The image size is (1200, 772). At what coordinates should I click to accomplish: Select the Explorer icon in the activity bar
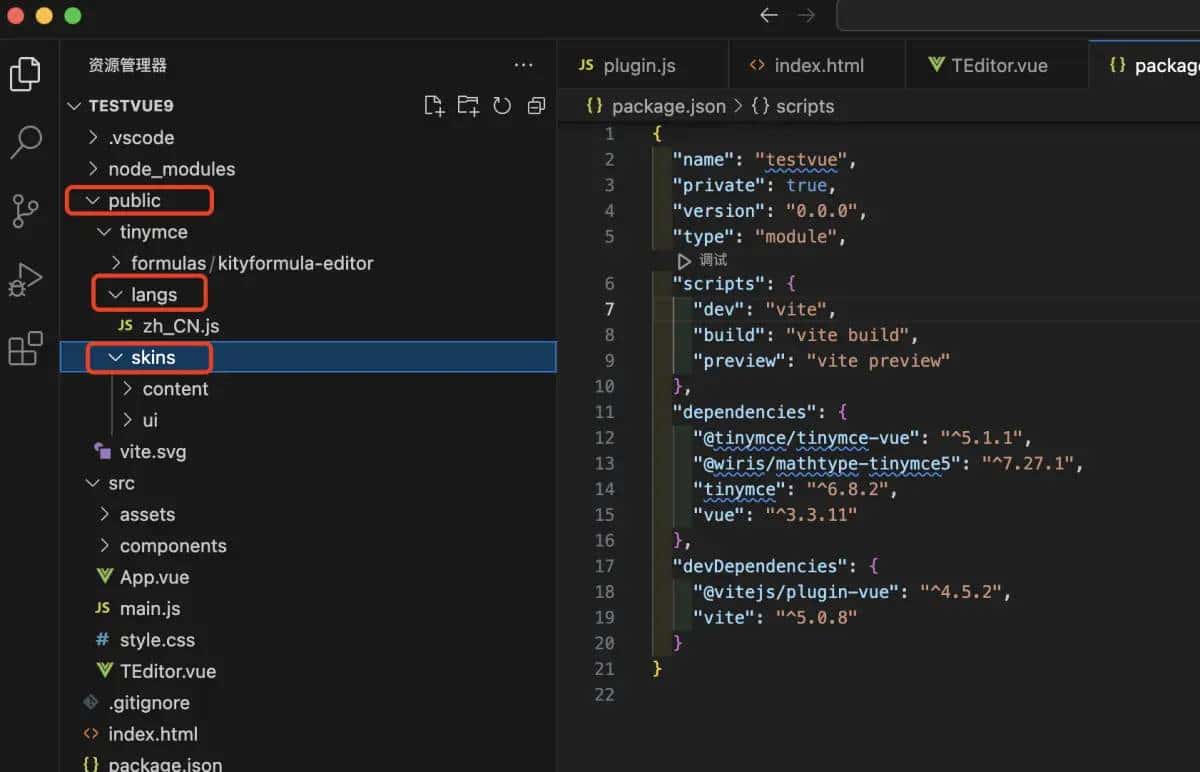tap(25, 73)
